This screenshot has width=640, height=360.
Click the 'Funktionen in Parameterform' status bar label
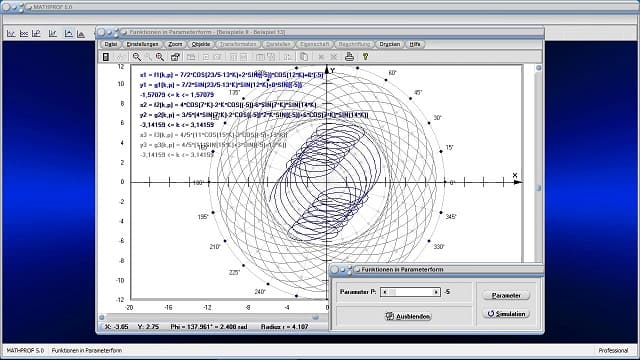87,351
